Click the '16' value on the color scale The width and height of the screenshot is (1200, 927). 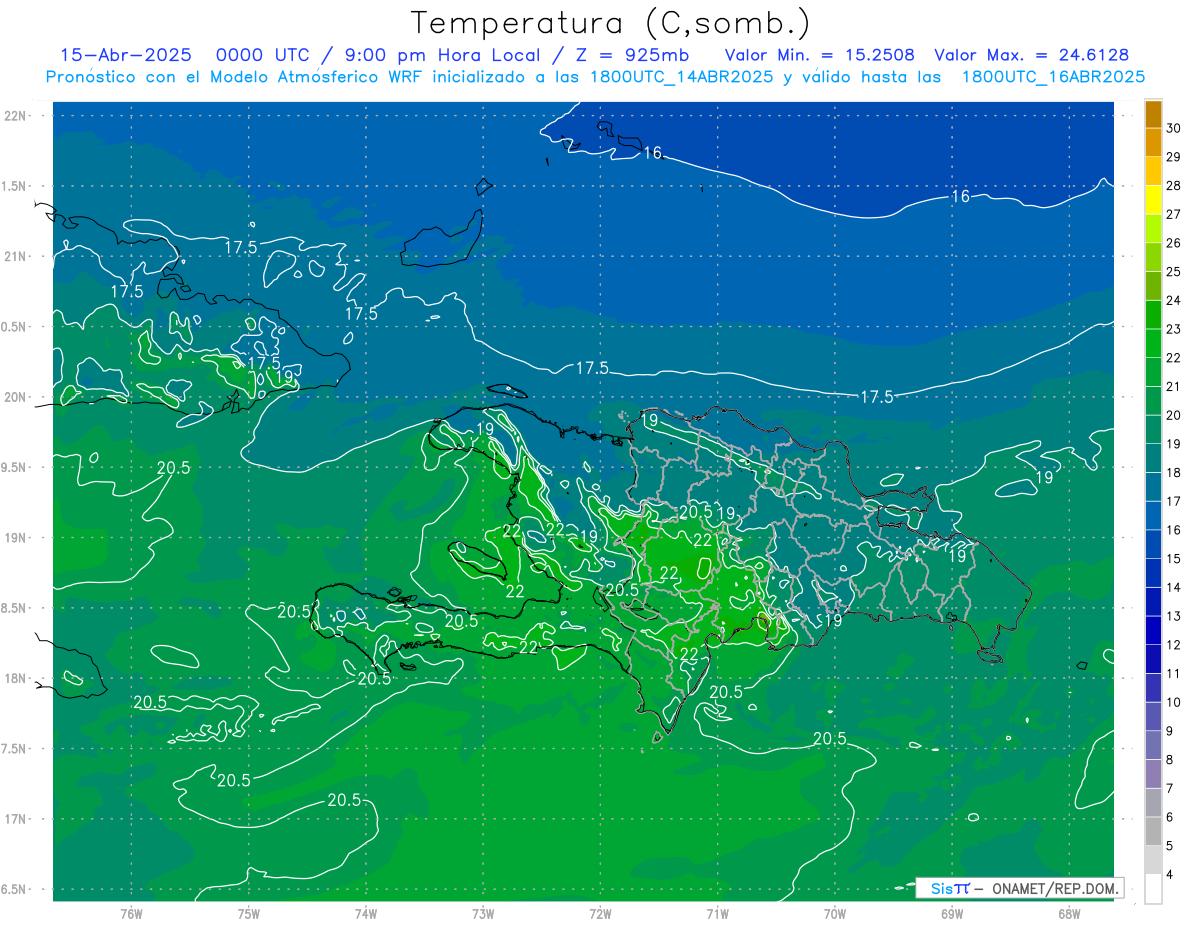pos(1174,530)
